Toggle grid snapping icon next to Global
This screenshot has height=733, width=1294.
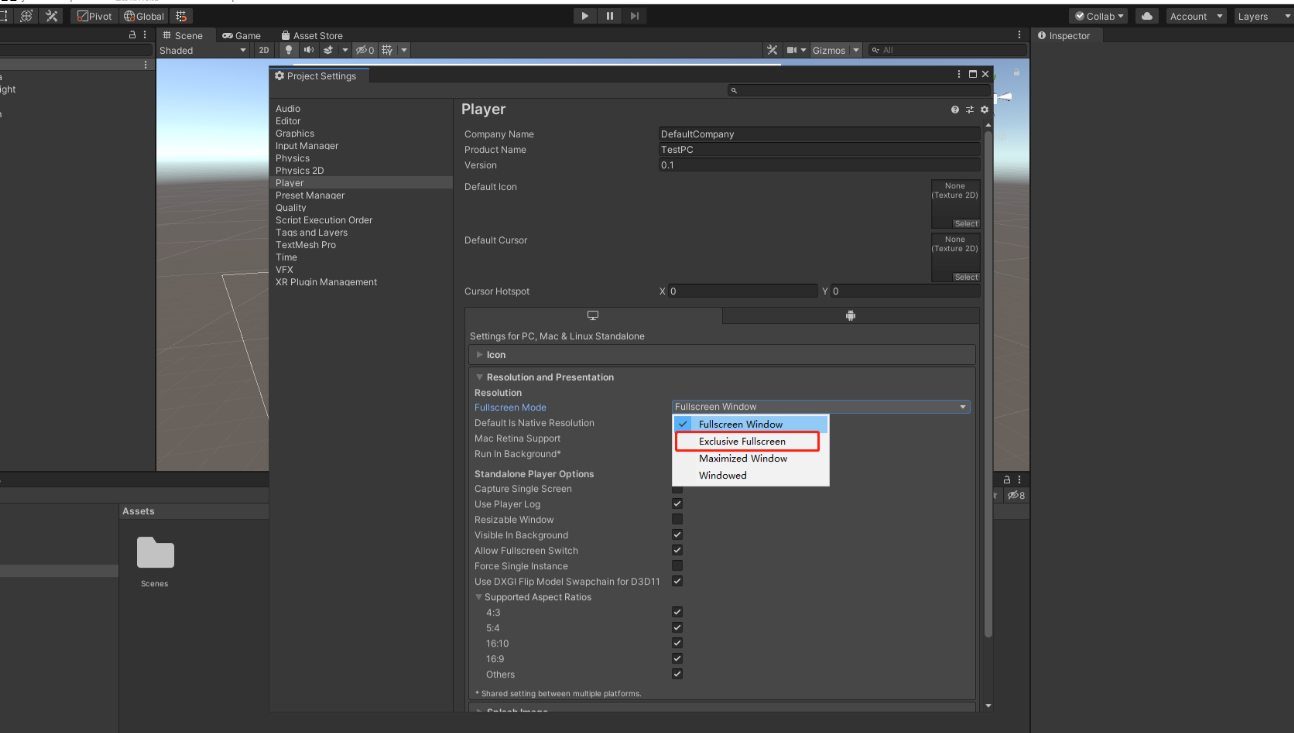pyautogui.click(x=181, y=16)
